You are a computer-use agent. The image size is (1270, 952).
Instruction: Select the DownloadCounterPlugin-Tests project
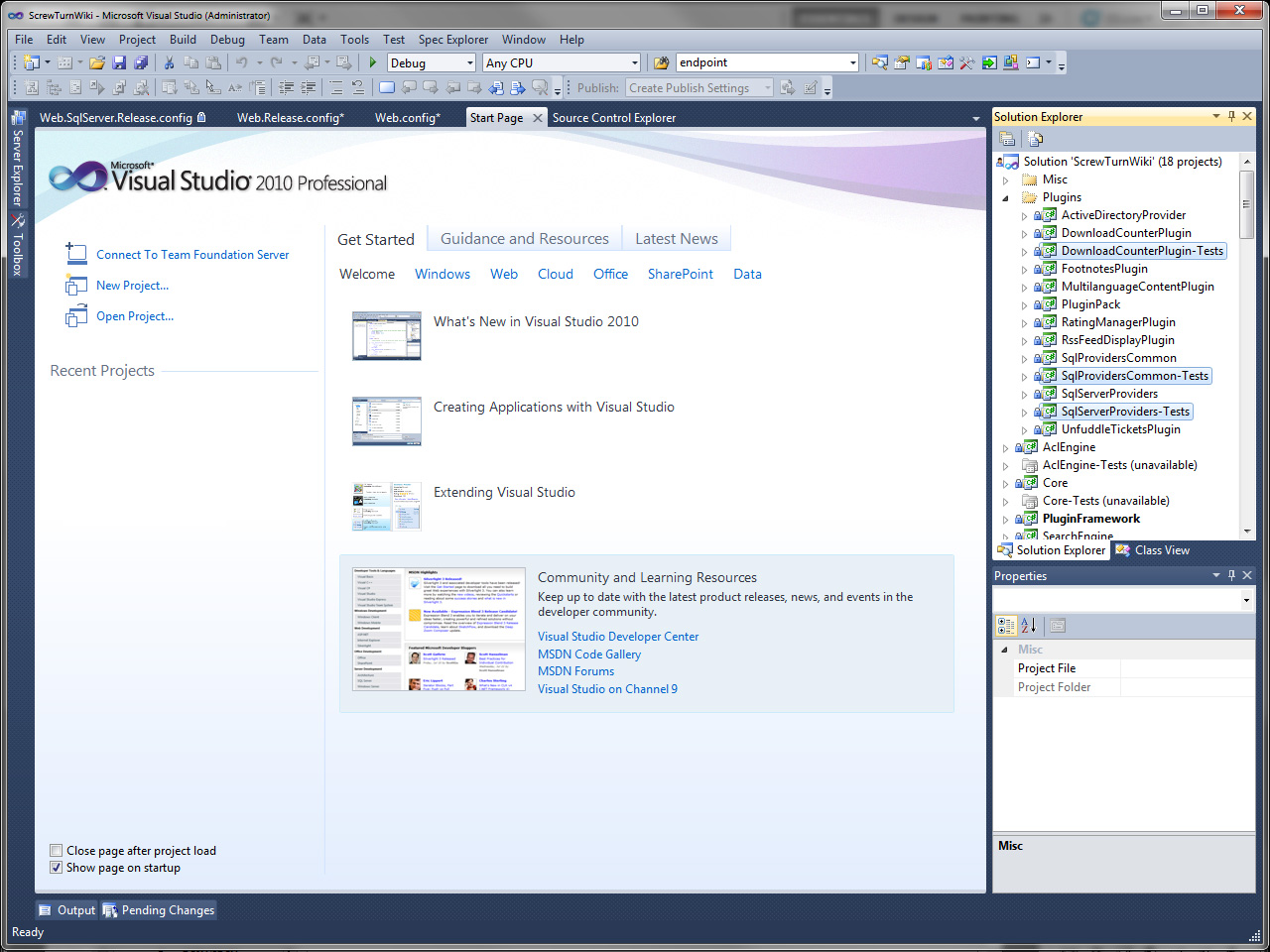(1142, 251)
